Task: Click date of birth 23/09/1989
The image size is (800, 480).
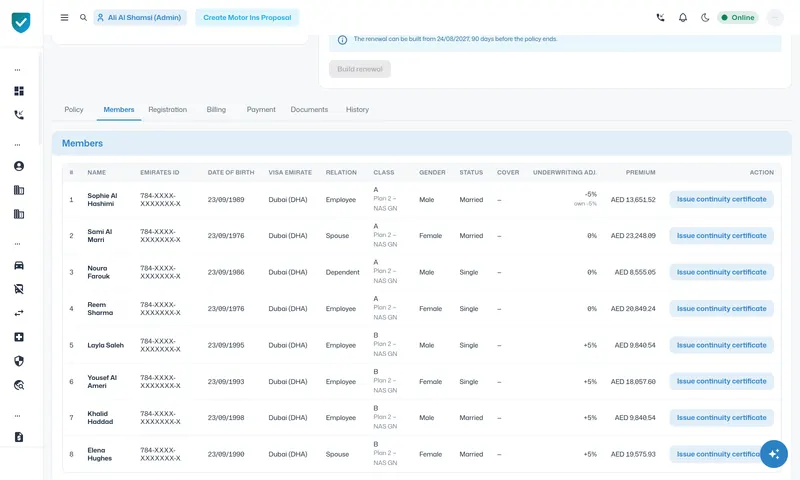Action: 226,199
